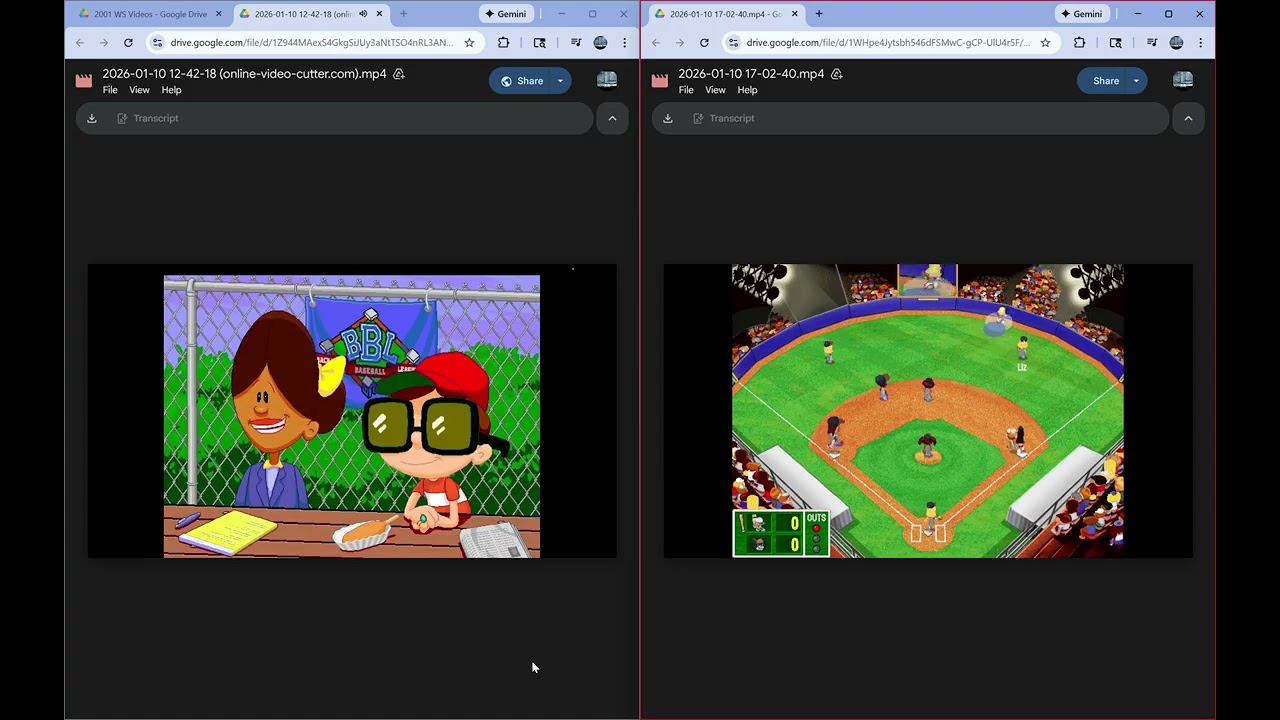Download the 17-02-40 video file
The image size is (1280, 720).
[x=668, y=118]
